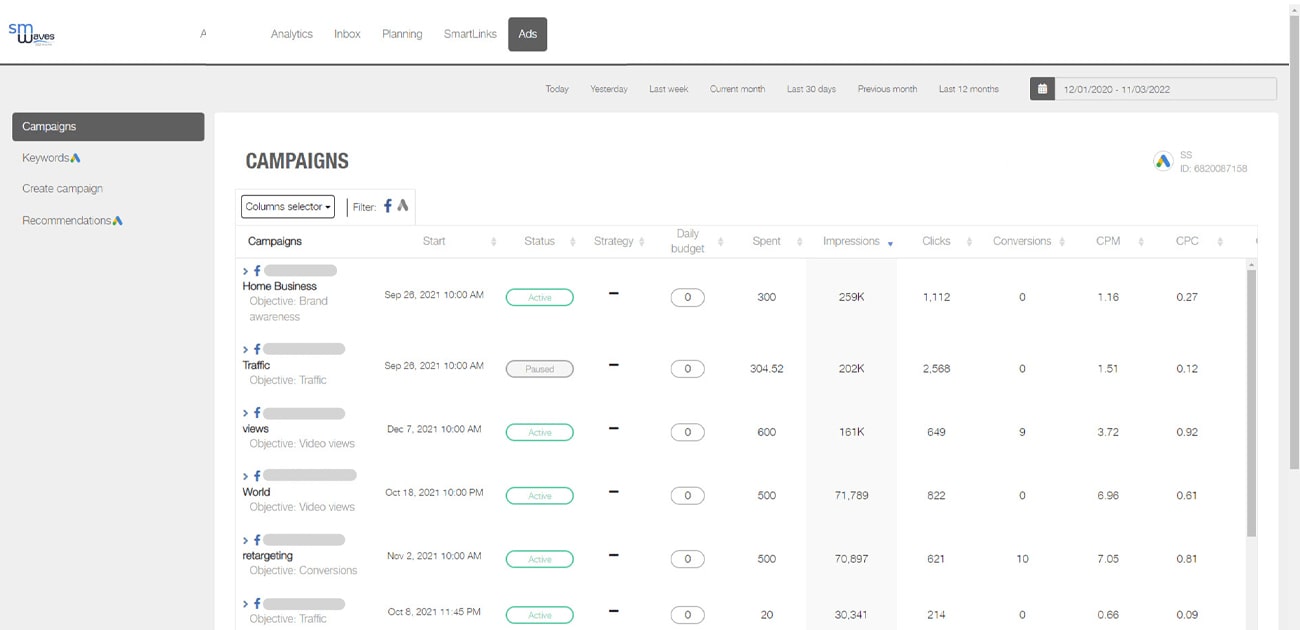Viewport: 1300px width, 630px height.
Task: Select the Last 12 months range
Action: pos(968,89)
